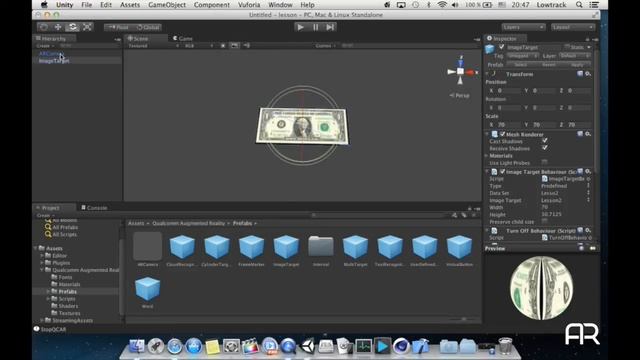Select the Word prefab
The height and width of the screenshot is (360, 640).
click(x=147, y=292)
